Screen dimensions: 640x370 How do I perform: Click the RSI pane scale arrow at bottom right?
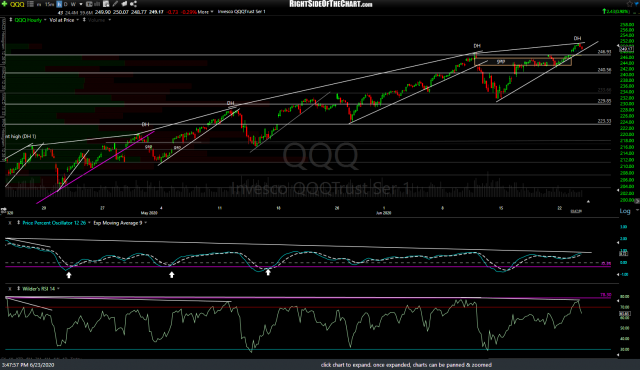[618, 355]
